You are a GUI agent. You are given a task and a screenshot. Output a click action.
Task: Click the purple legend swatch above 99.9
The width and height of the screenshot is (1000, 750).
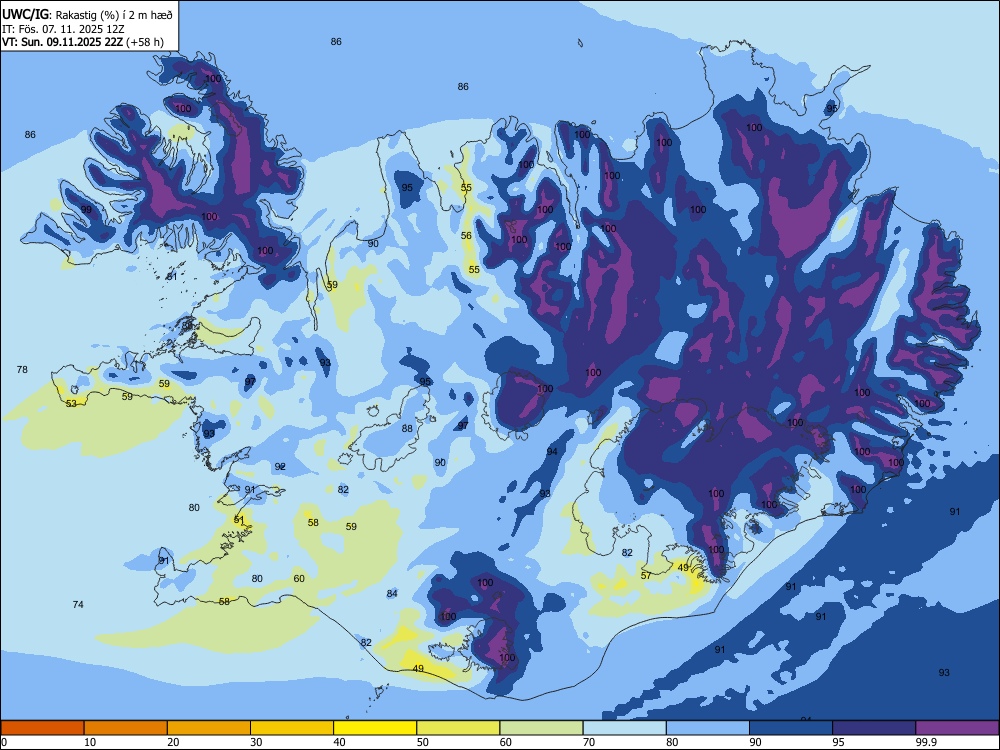tap(957, 728)
